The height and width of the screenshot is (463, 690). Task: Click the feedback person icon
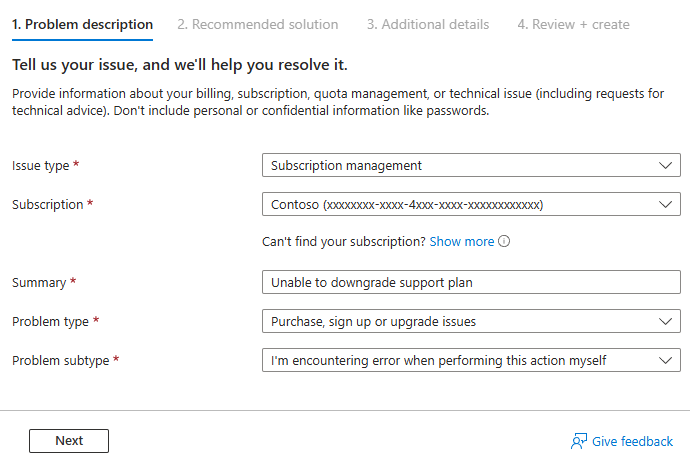click(x=578, y=441)
